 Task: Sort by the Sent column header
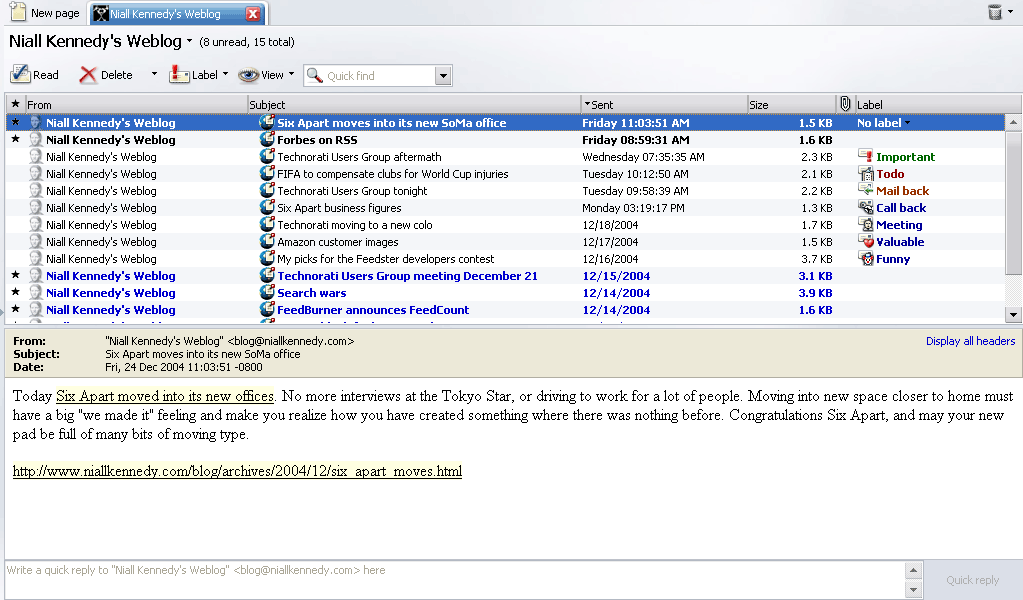[664, 104]
